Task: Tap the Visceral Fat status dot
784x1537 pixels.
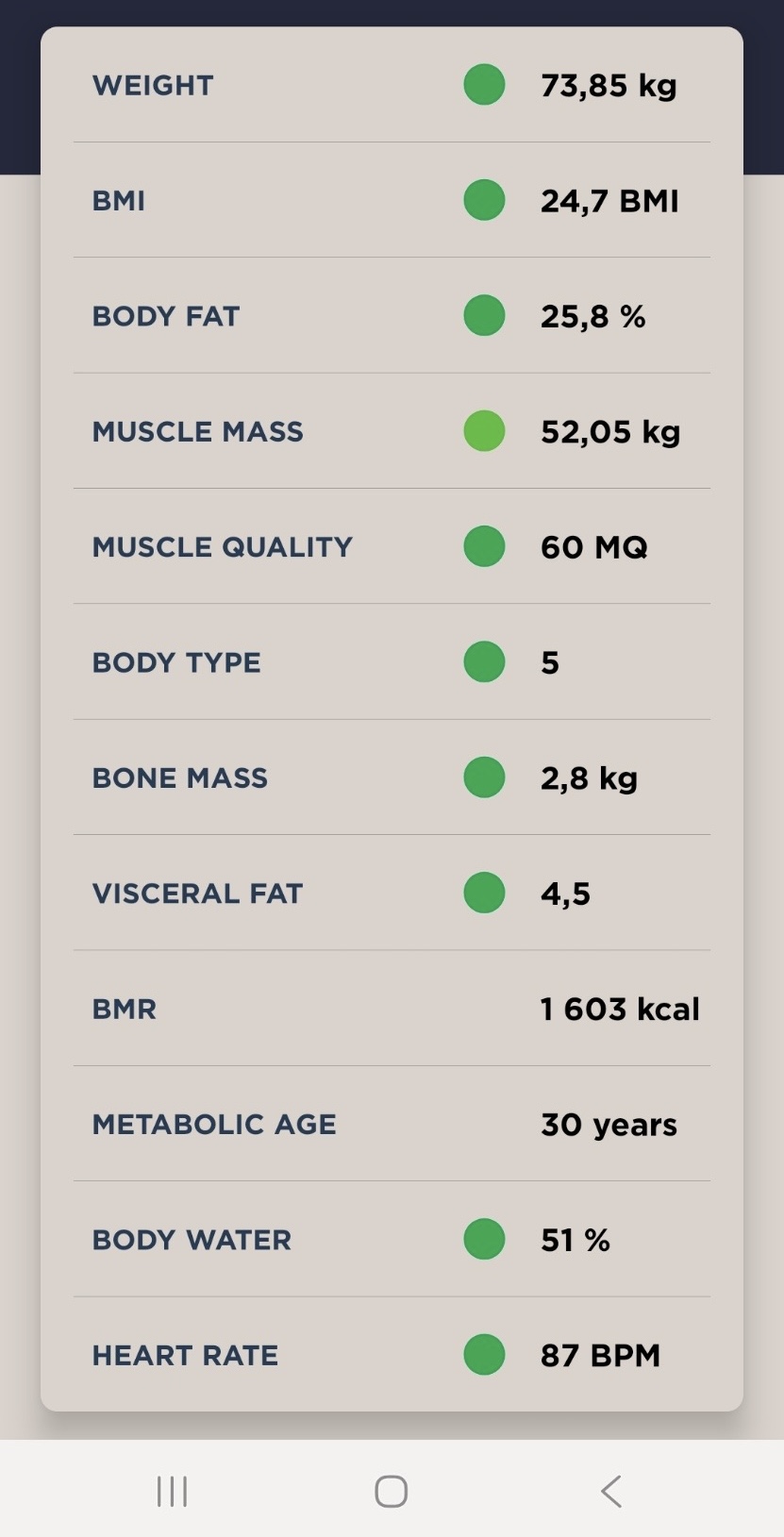Action: coord(484,893)
